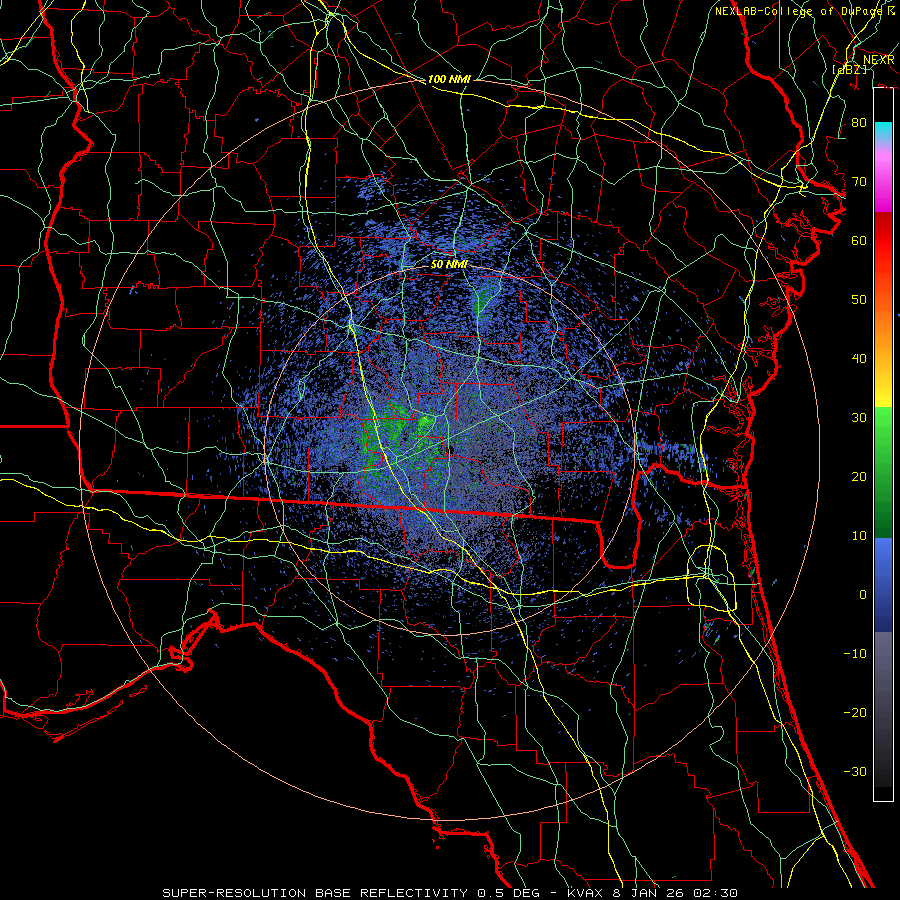900x900 pixels.
Task: Click the NEXR label above the color scale
Action: click(879, 60)
